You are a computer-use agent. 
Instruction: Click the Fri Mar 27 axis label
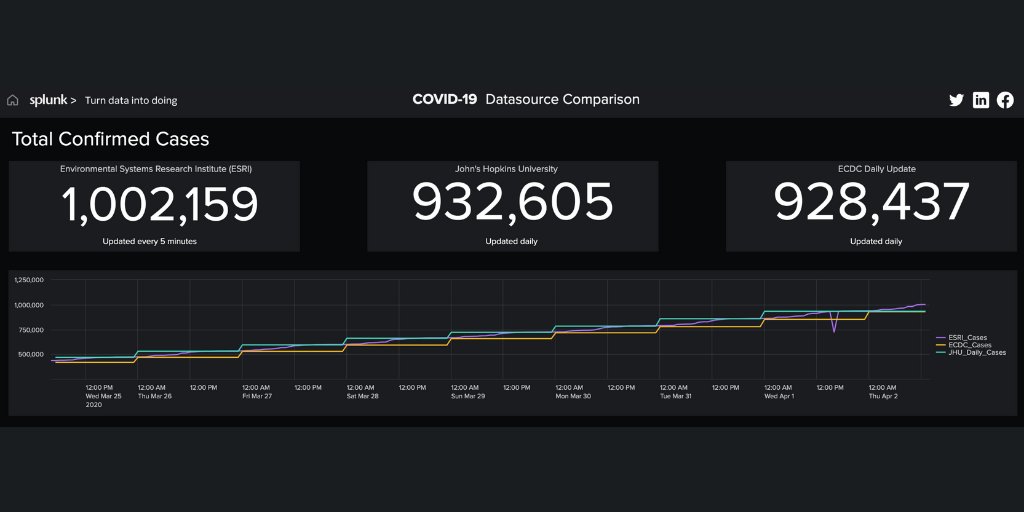257,396
